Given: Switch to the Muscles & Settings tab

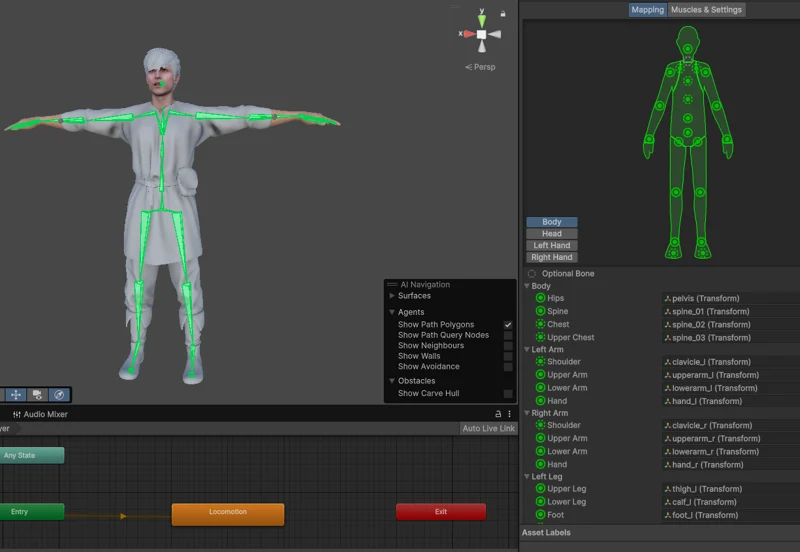Looking at the screenshot, I should pyautogui.click(x=706, y=10).
